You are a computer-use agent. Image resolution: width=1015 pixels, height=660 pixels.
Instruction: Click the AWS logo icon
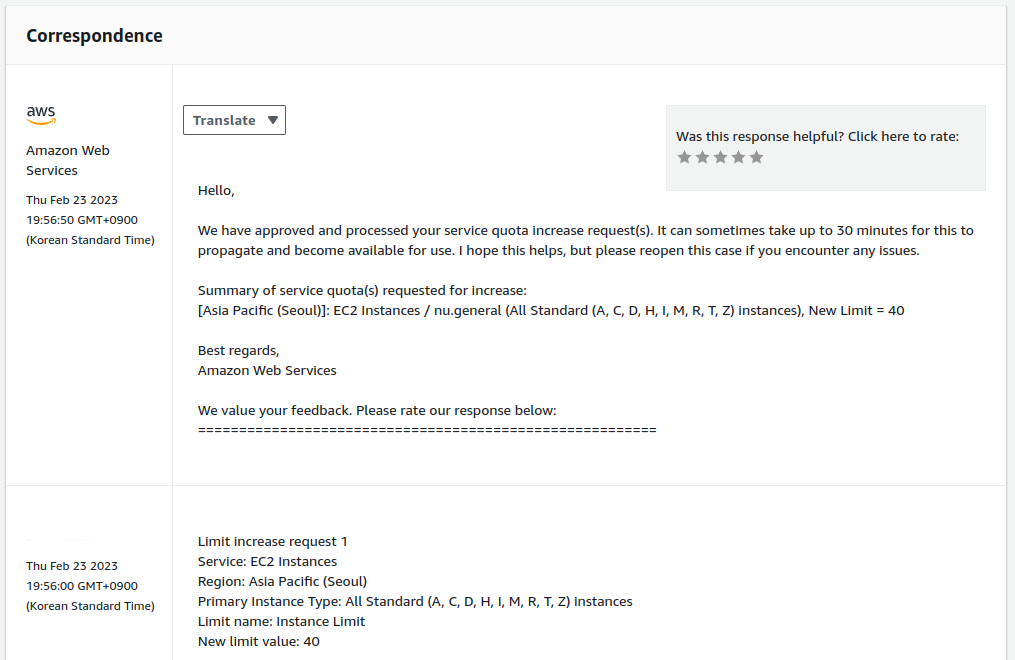41,115
